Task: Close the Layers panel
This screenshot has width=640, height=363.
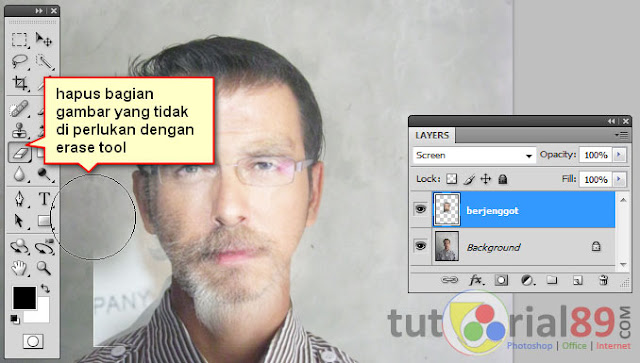Action: (625, 121)
